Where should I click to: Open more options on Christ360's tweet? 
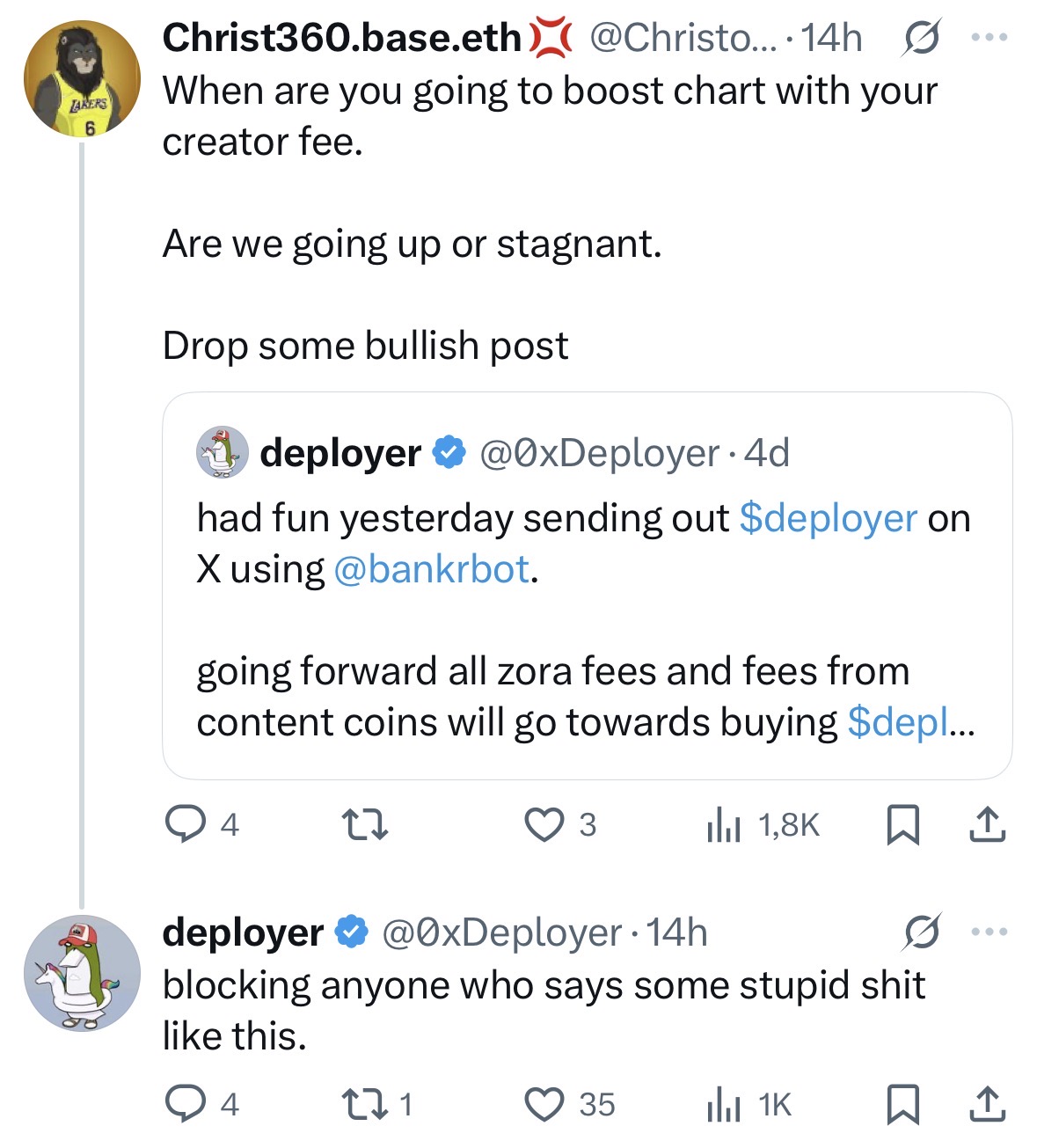click(989, 38)
